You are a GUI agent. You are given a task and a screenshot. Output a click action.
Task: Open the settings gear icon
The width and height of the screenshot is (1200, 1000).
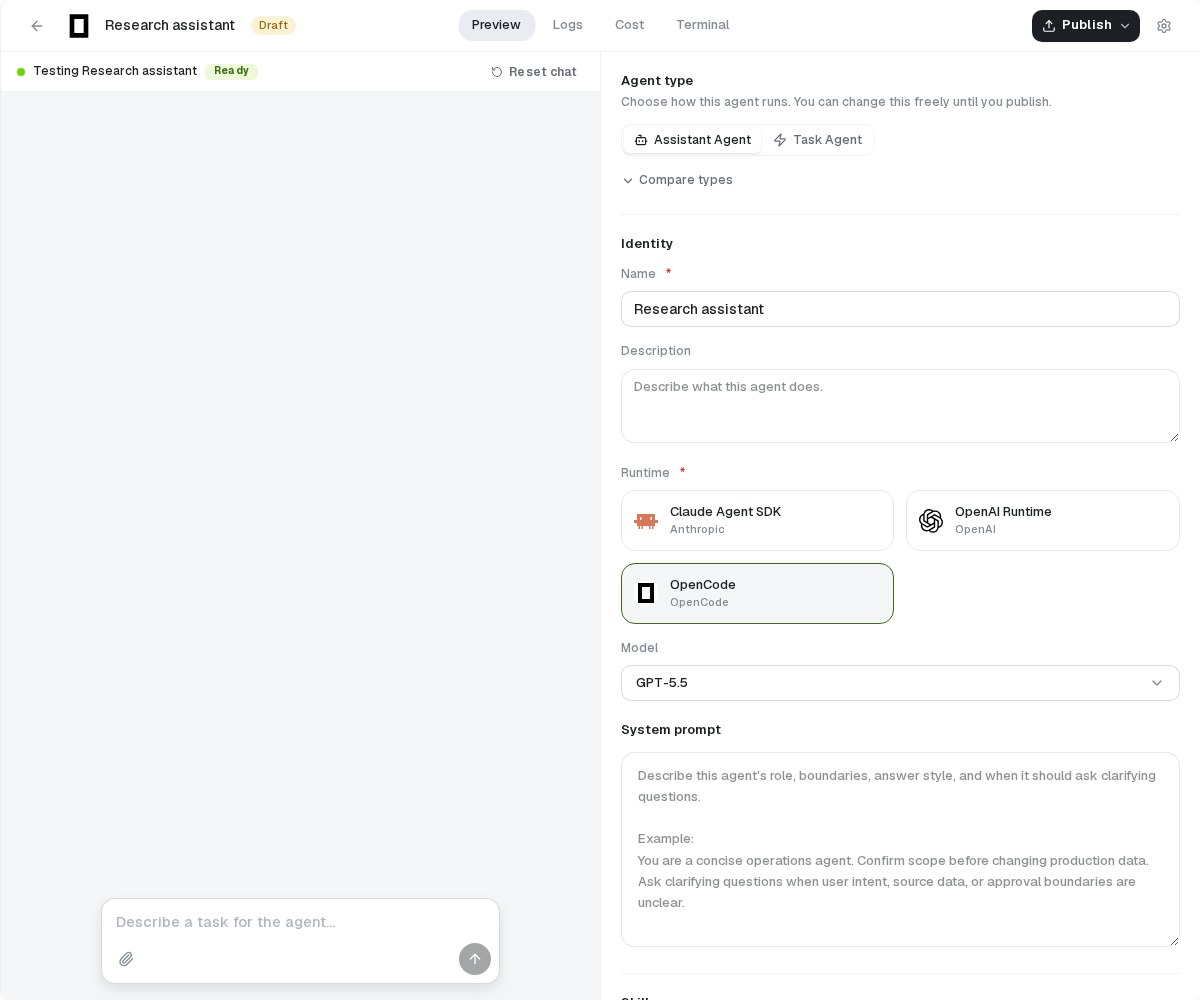coord(1164,26)
